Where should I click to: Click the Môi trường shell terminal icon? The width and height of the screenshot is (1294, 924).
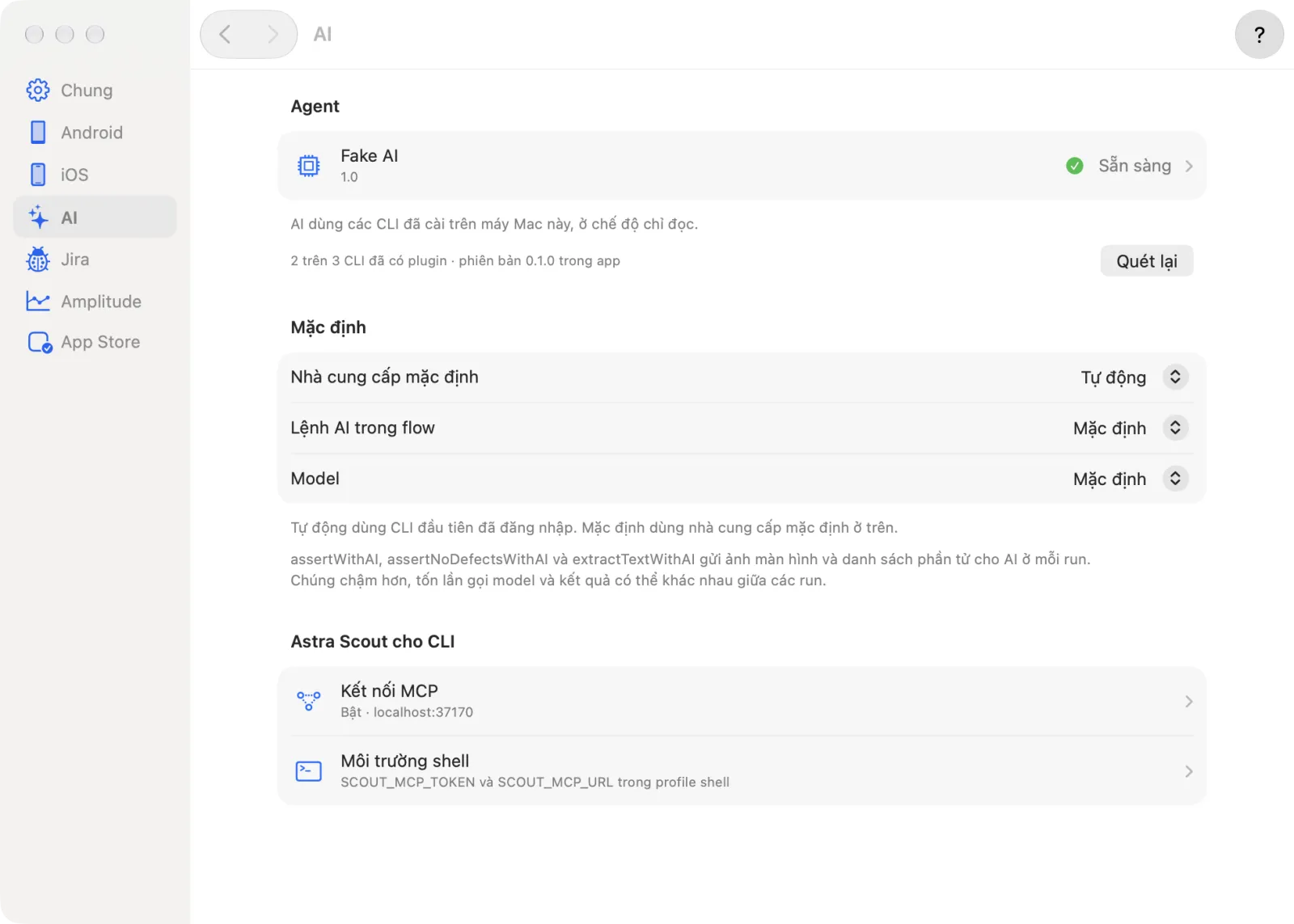click(x=309, y=771)
